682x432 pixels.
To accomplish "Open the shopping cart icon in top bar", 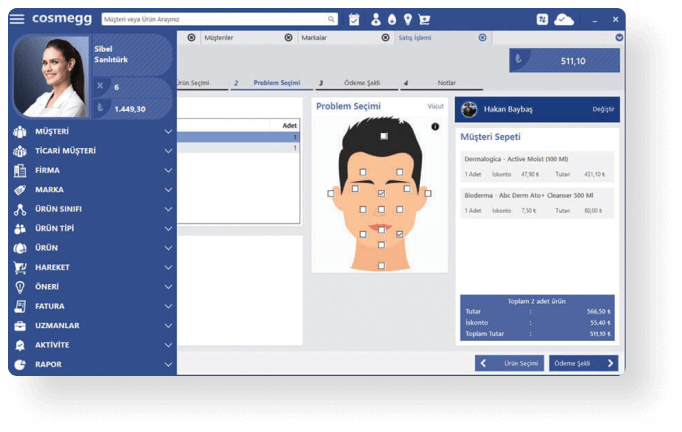I will pos(424,19).
